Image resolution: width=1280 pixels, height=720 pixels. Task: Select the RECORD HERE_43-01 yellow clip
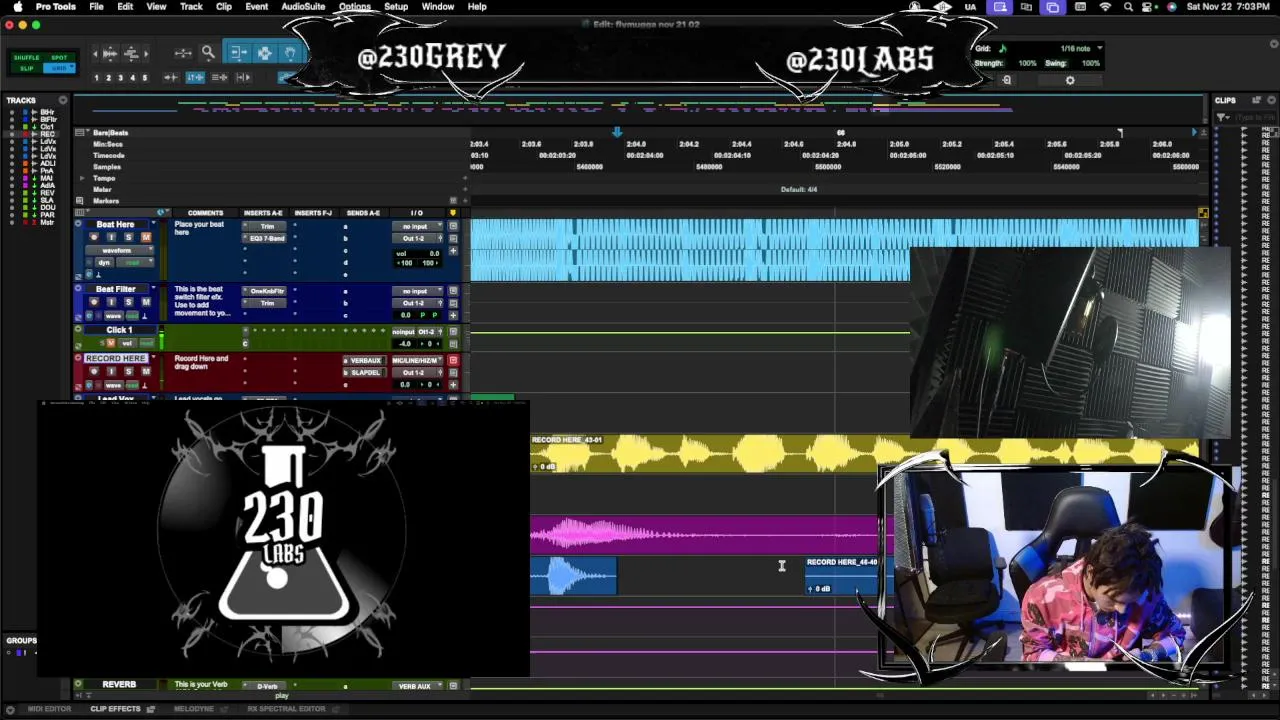(720, 455)
